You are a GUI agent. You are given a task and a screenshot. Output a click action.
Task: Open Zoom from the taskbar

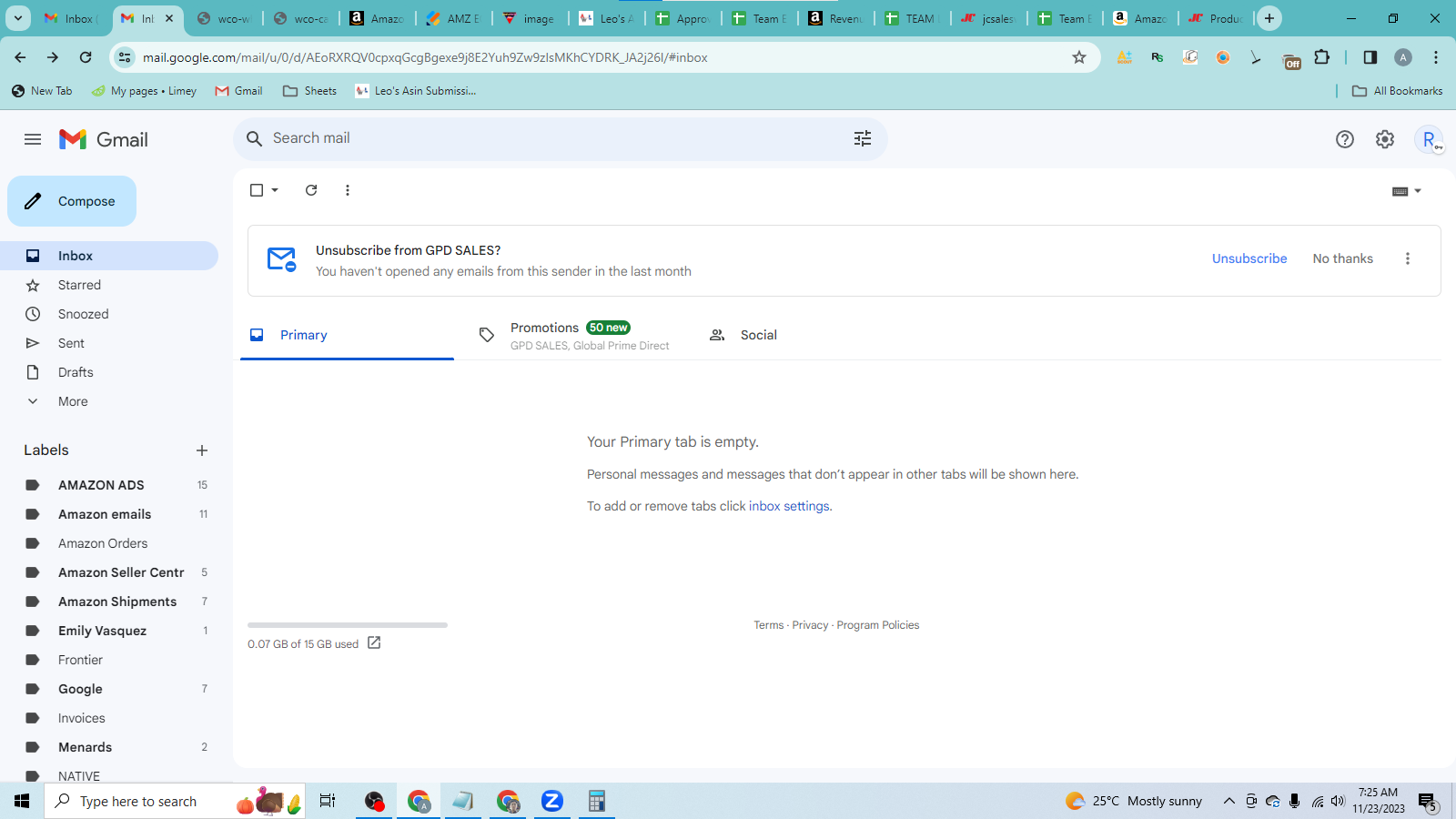[552, 801]
